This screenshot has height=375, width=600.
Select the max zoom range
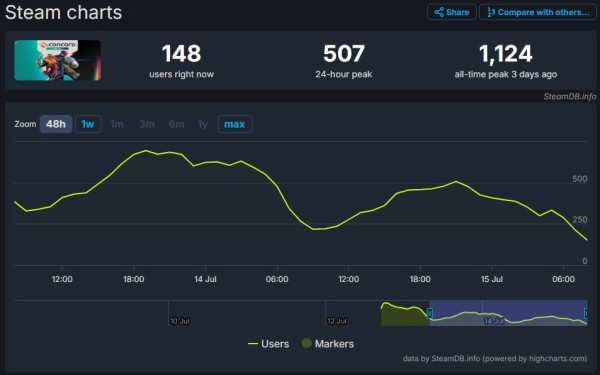[x=235, y=124]
